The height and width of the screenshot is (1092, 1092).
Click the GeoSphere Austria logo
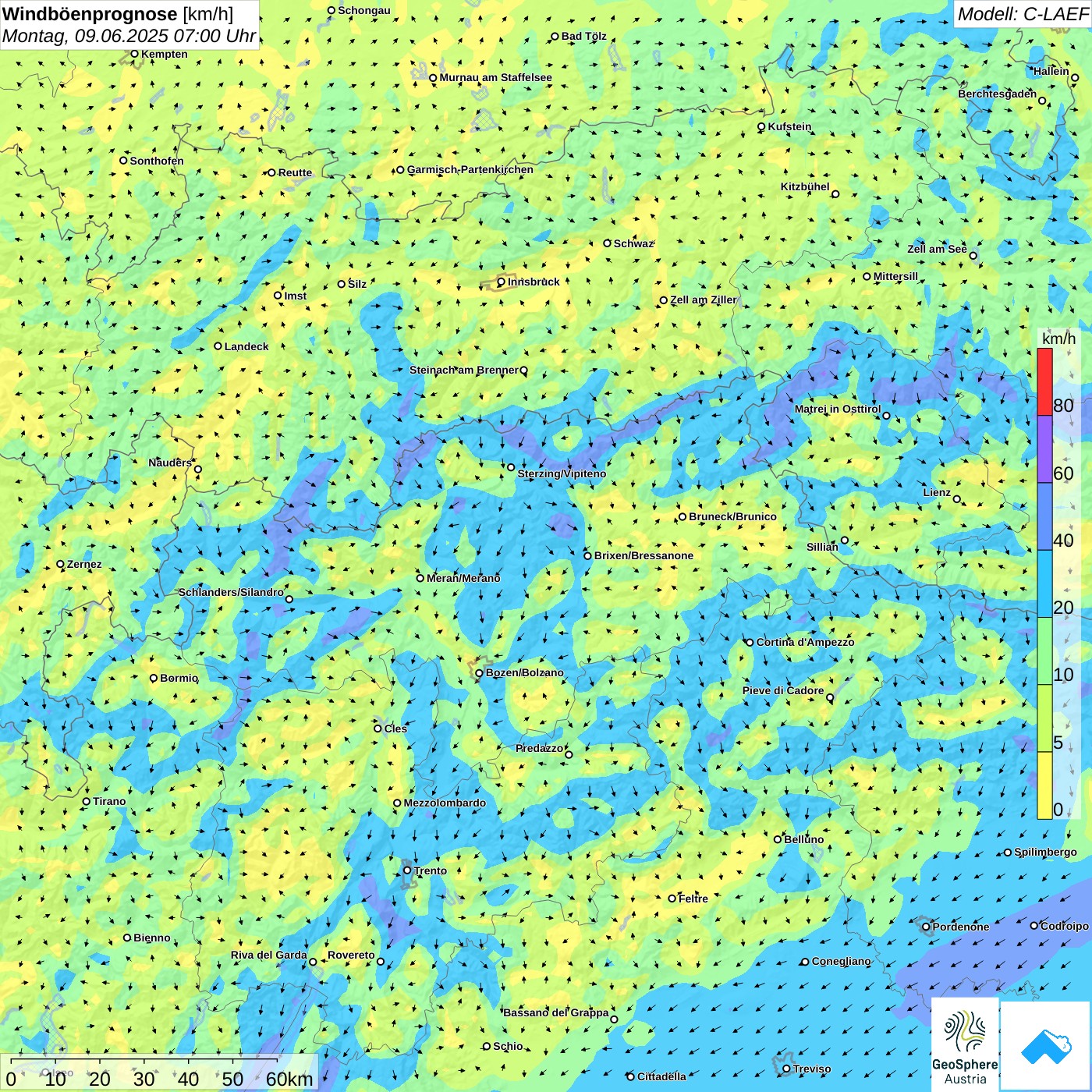[965, 1044]
